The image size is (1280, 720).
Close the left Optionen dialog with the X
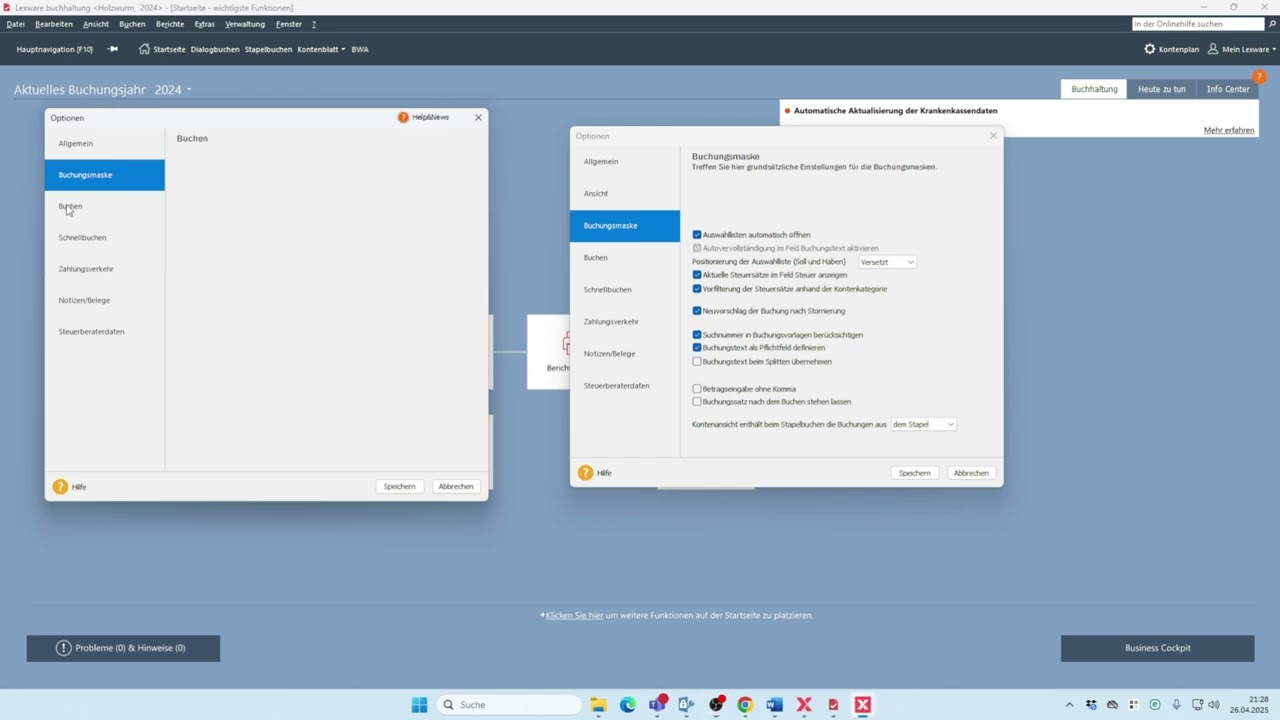point(478,117)
